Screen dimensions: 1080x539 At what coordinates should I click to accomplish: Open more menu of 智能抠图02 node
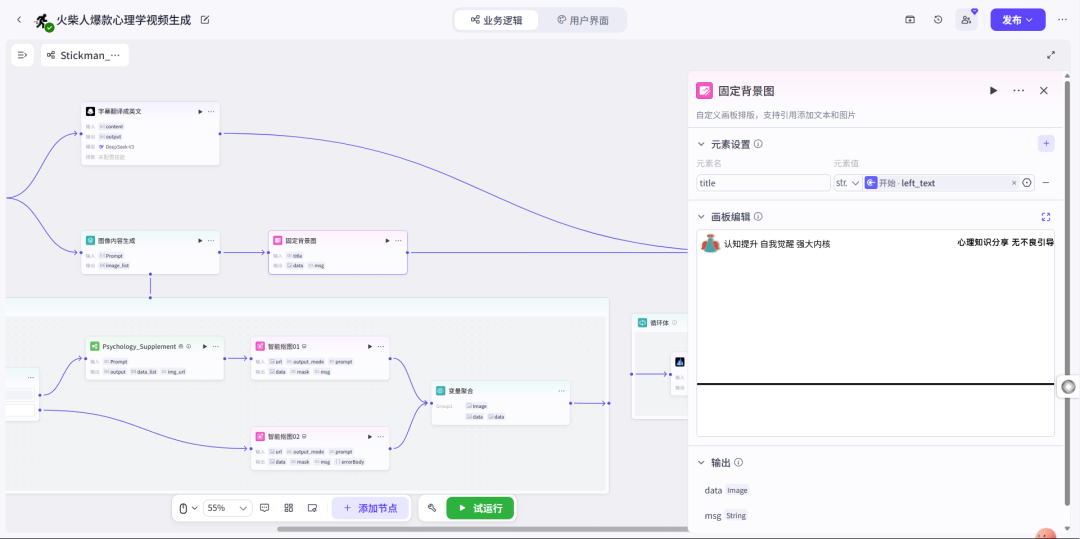pos(382,436)
